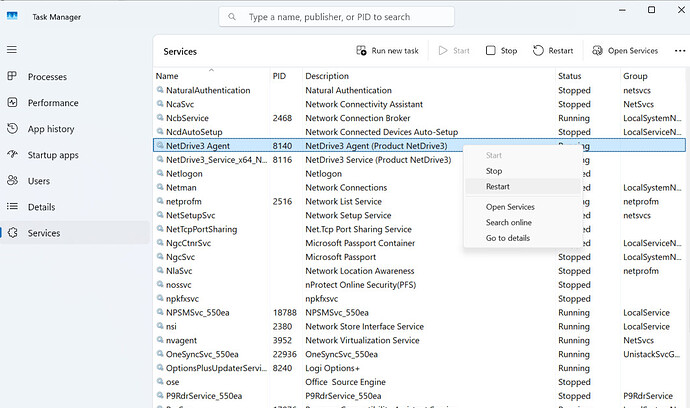Screen dimensions: 690x408
Task: Switch to App history page
Action: tap(50, 128)
